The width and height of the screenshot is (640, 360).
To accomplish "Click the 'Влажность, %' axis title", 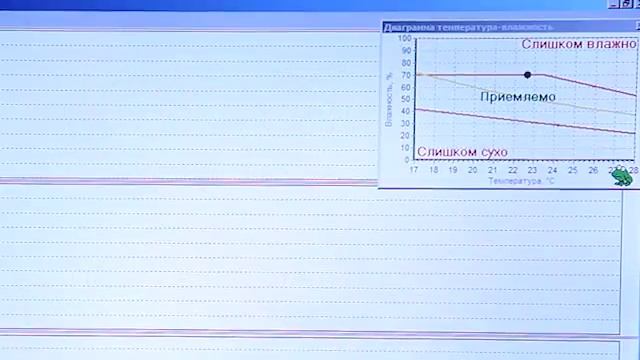I will point(389,100).
